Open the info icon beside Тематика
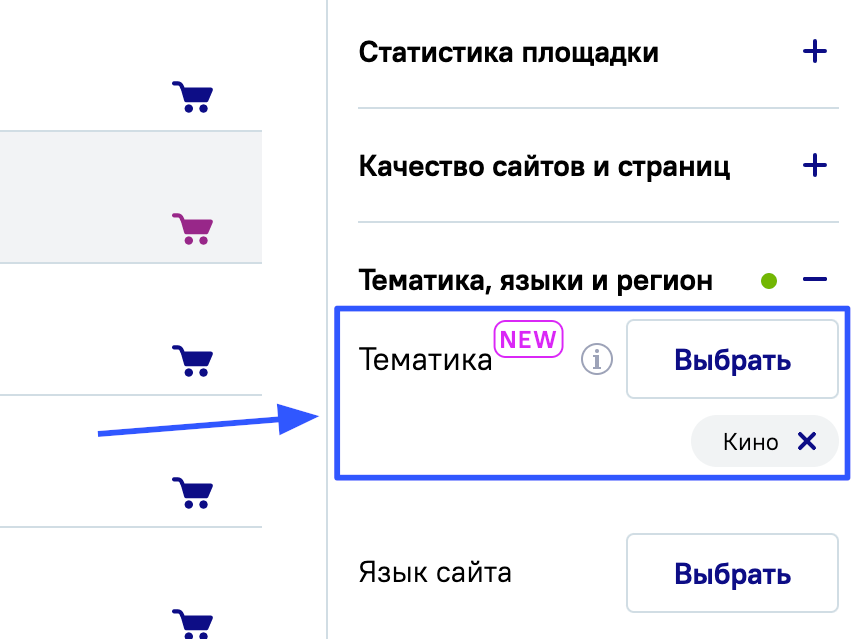This screenshot has height=639, width=856. point(597,359)
